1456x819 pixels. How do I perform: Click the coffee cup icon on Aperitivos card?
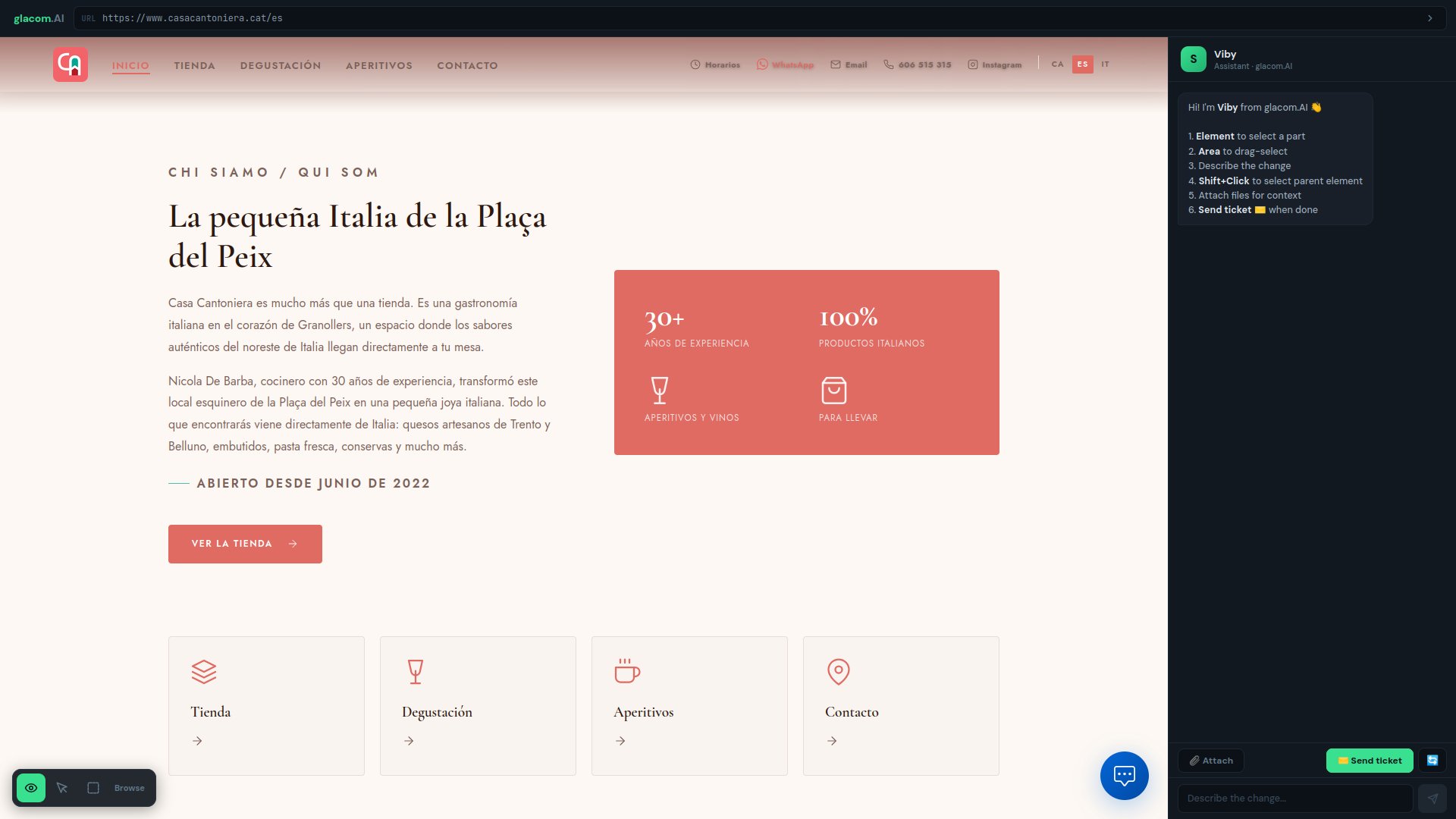coord(627,671)
